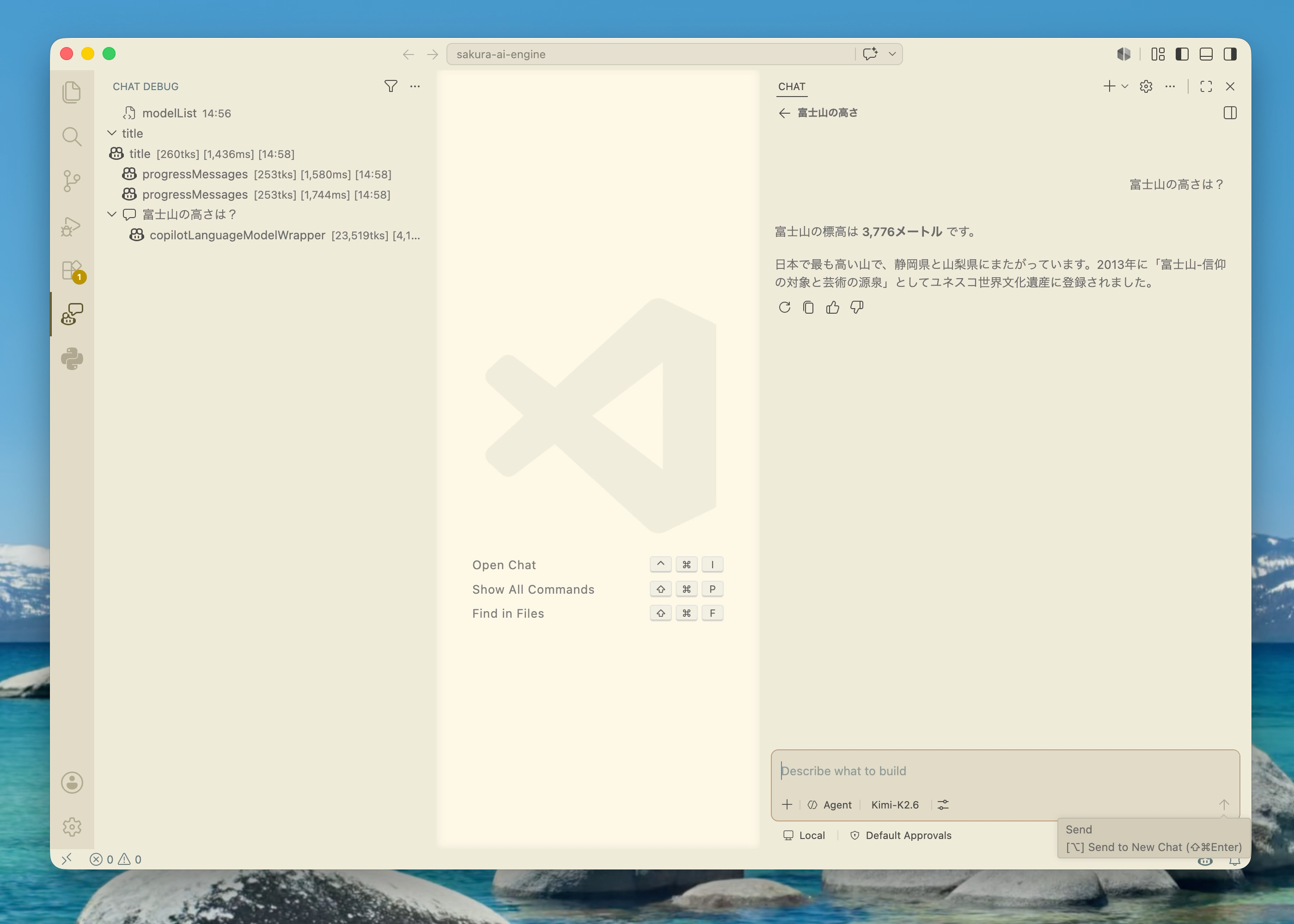Open the Python view in activity bar
Image resolution: width=1294 pixels, height=924 pixels.
click(72, 359)
